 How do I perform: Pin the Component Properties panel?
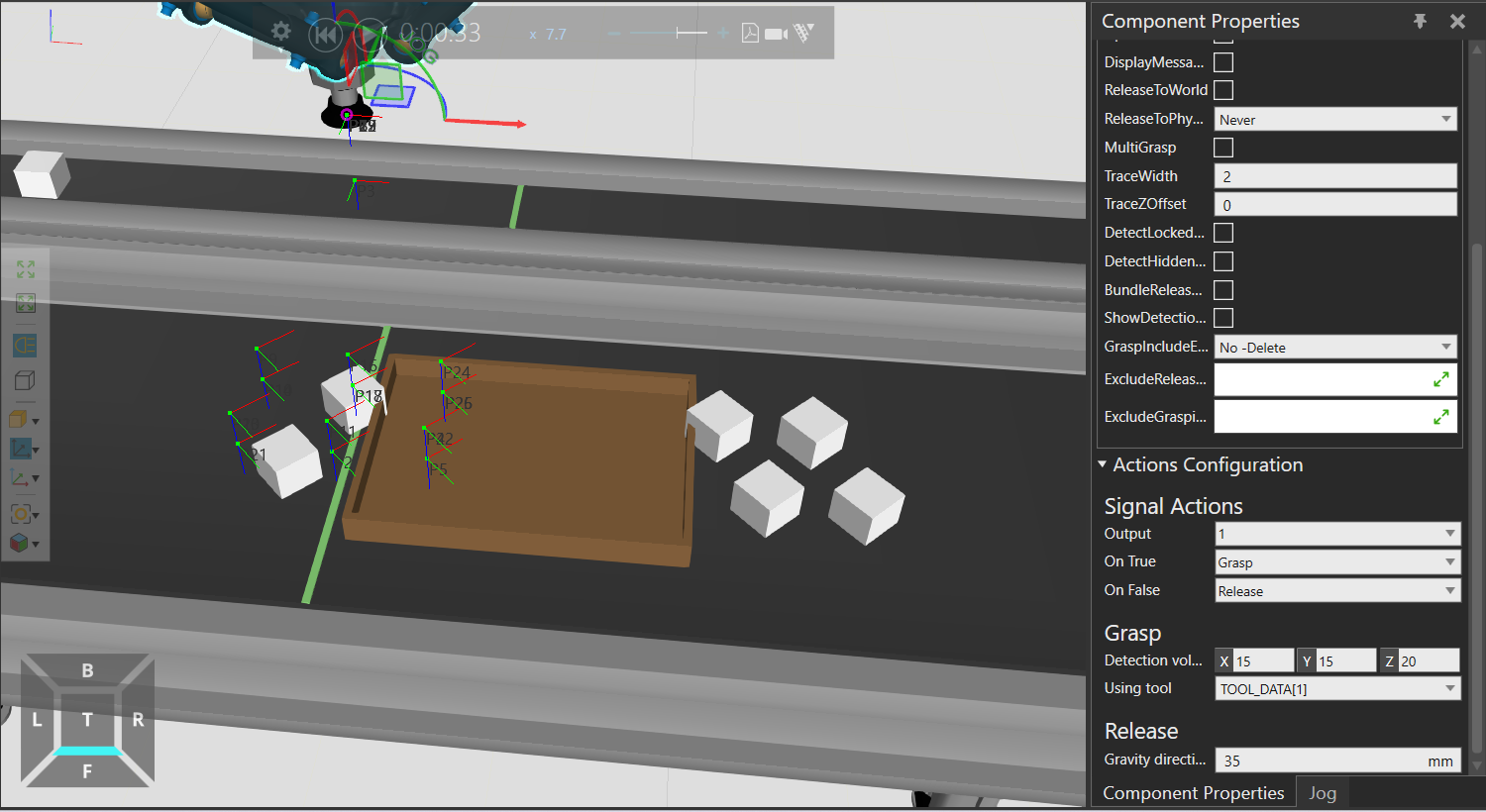point(1420,21)
